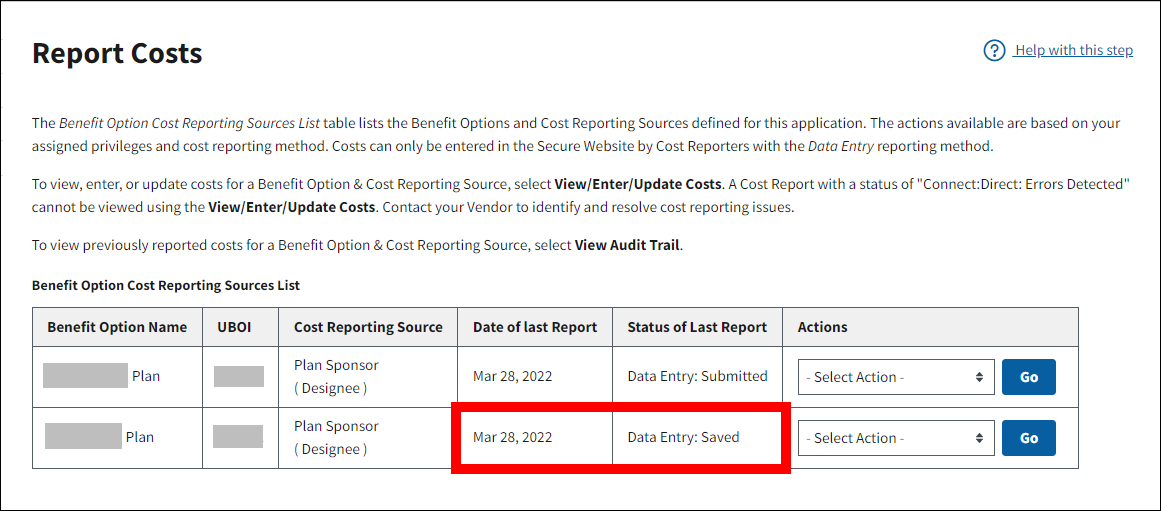Image resolution: width=1161 pixels, height=511 pixels.
Task: Expand Select Action dropdown for Saved report row
Action: pyautogui.click(x=895, y=438)
